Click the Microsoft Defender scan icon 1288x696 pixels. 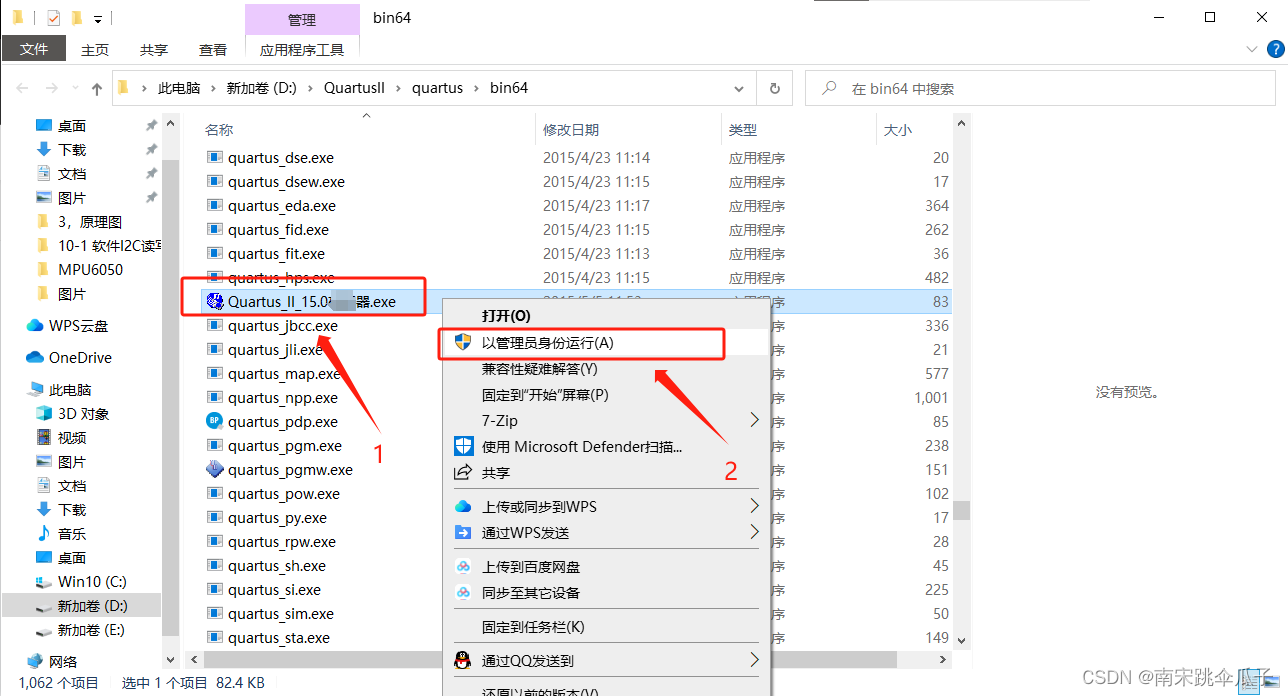tap(463, 446)
